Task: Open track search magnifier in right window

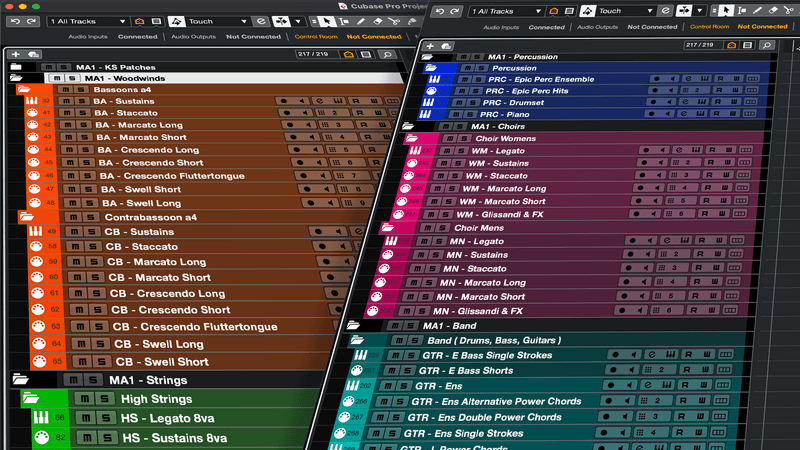Action: click(766, 45)
